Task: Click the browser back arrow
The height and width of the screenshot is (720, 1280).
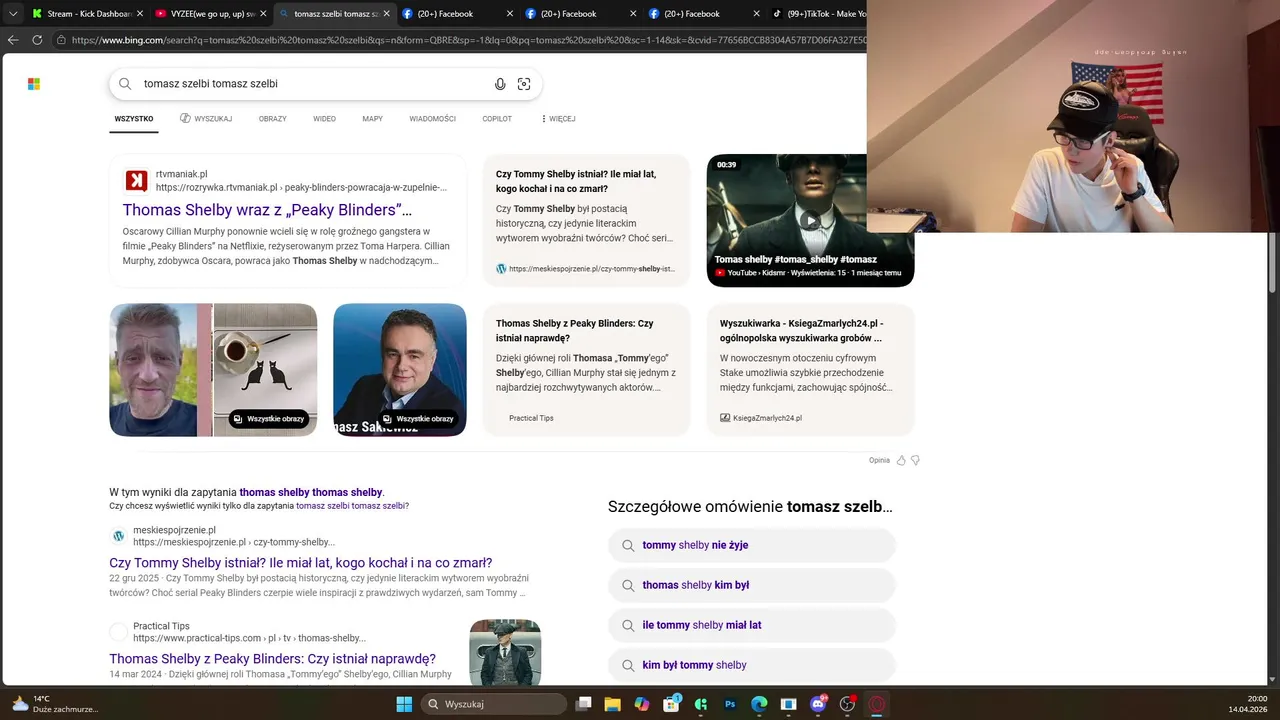Action: (x=13, y=40)
